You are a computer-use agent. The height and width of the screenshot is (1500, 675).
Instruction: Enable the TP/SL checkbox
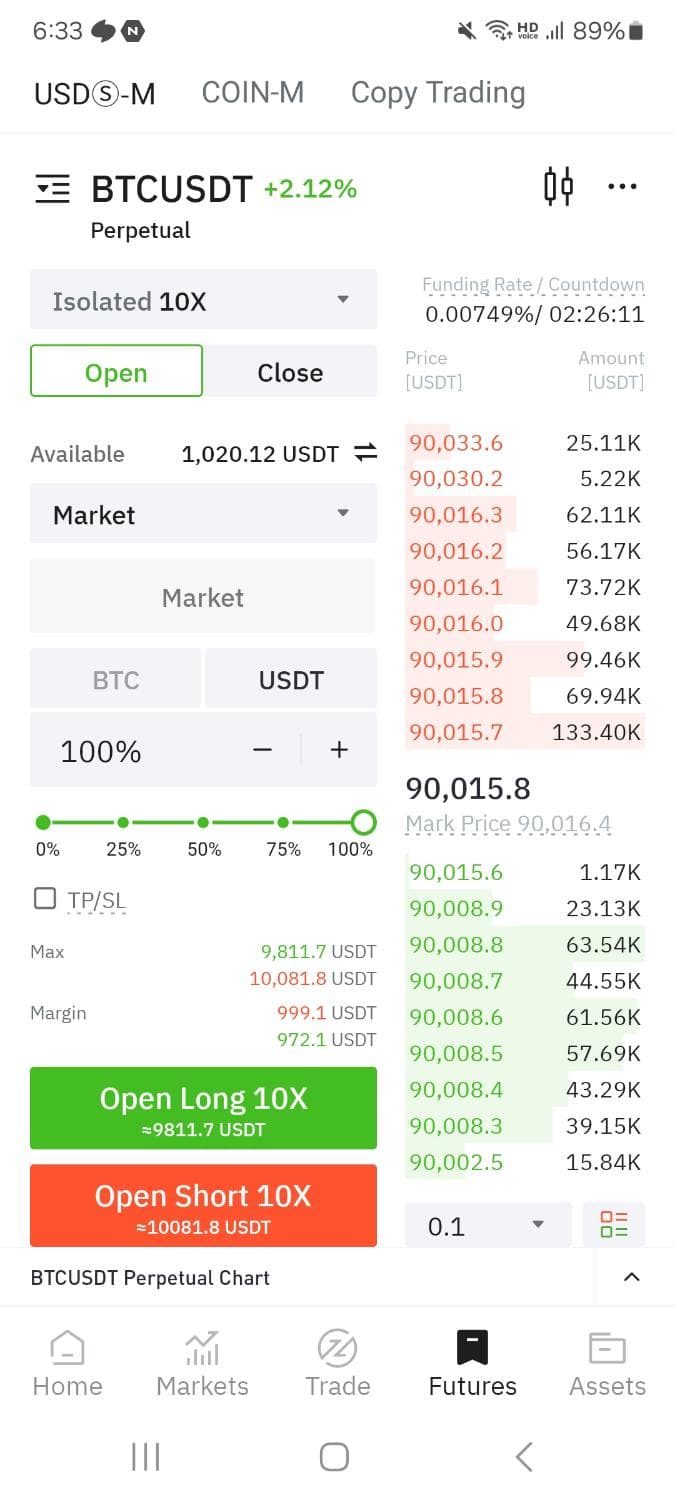45,899
